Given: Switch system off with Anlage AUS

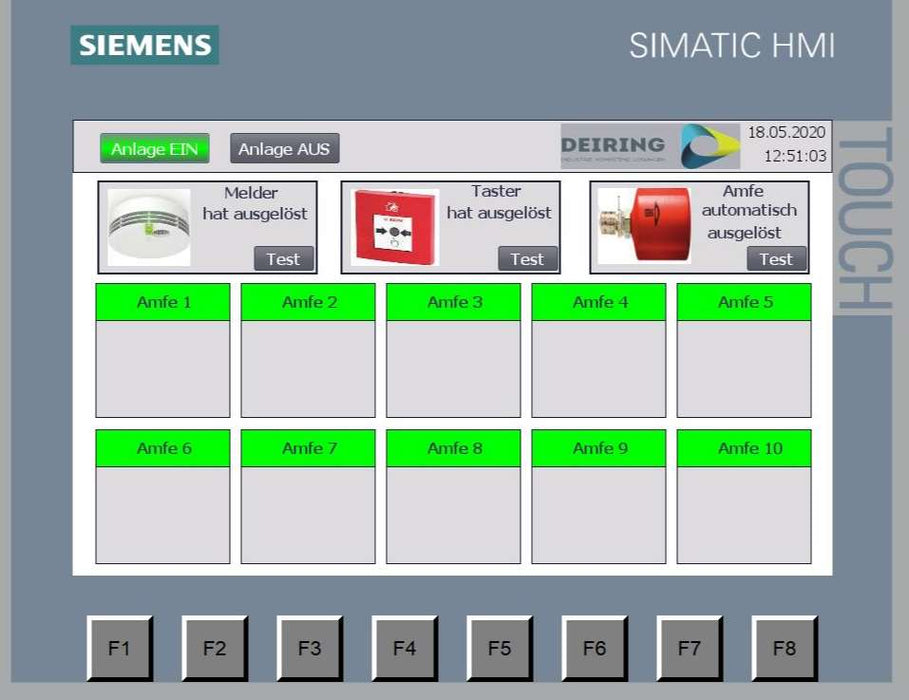Looking at the screenshot, I should (285, 149).
